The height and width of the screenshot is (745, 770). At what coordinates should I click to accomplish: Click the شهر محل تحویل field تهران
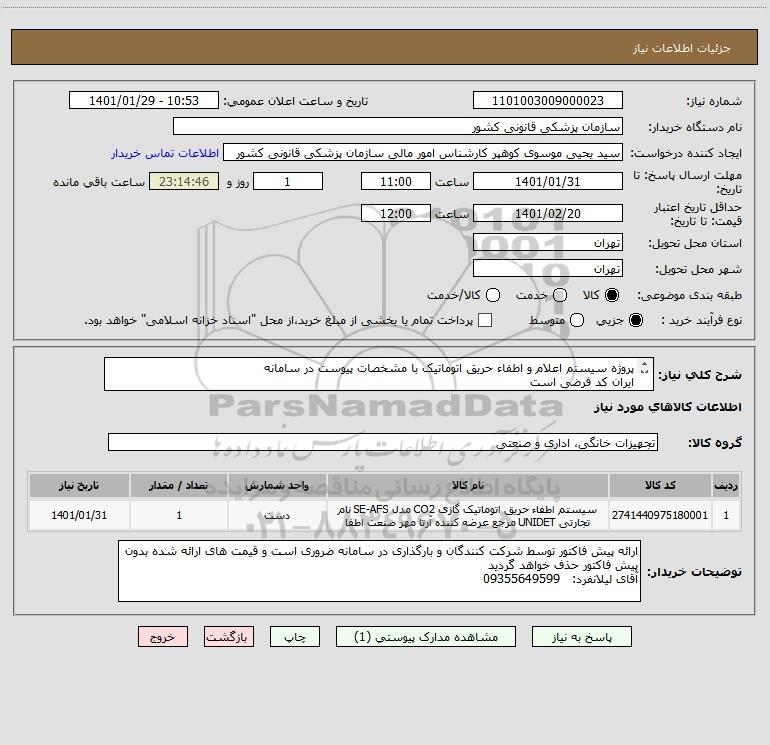[x=548, y=268]
